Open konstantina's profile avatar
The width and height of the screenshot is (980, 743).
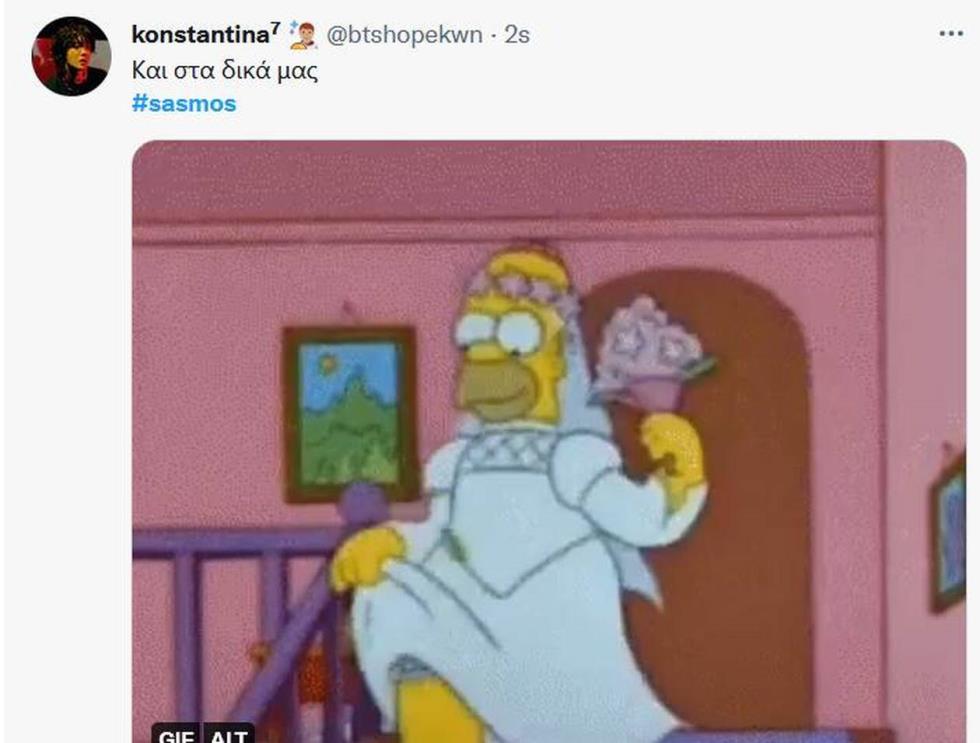tap(71, 56)
